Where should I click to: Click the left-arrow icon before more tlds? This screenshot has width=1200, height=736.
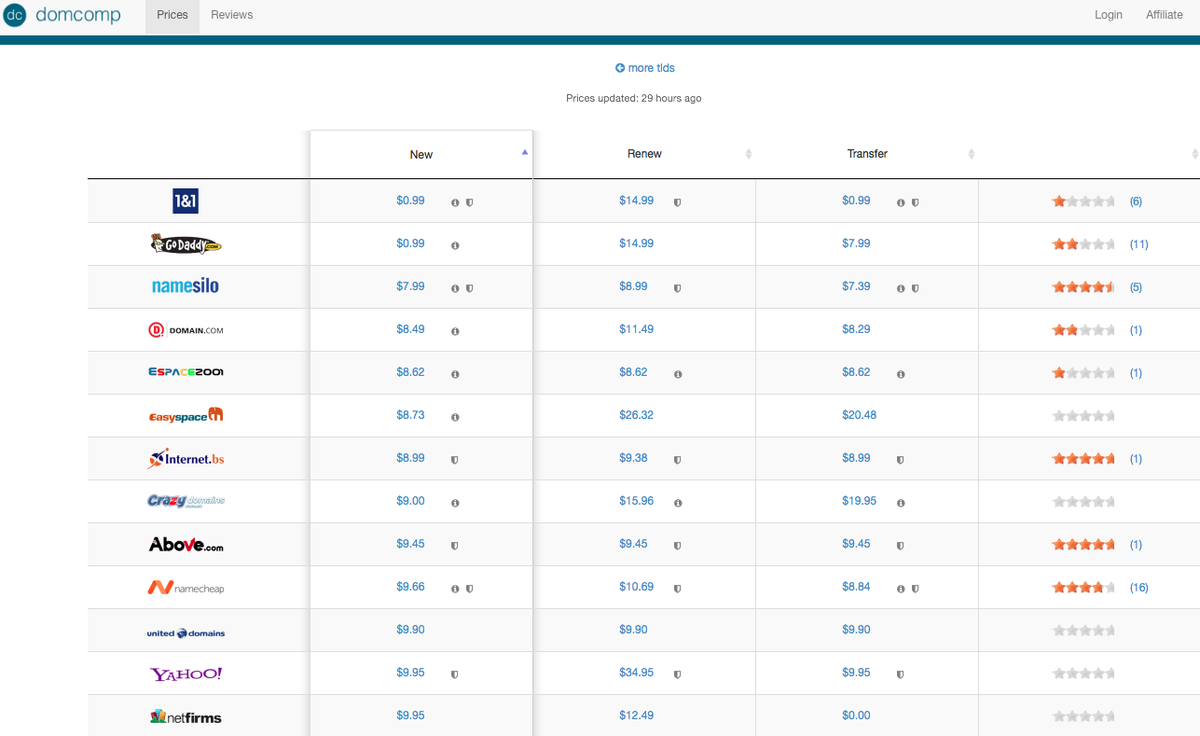pyautogui.click(x=620, y=68)
